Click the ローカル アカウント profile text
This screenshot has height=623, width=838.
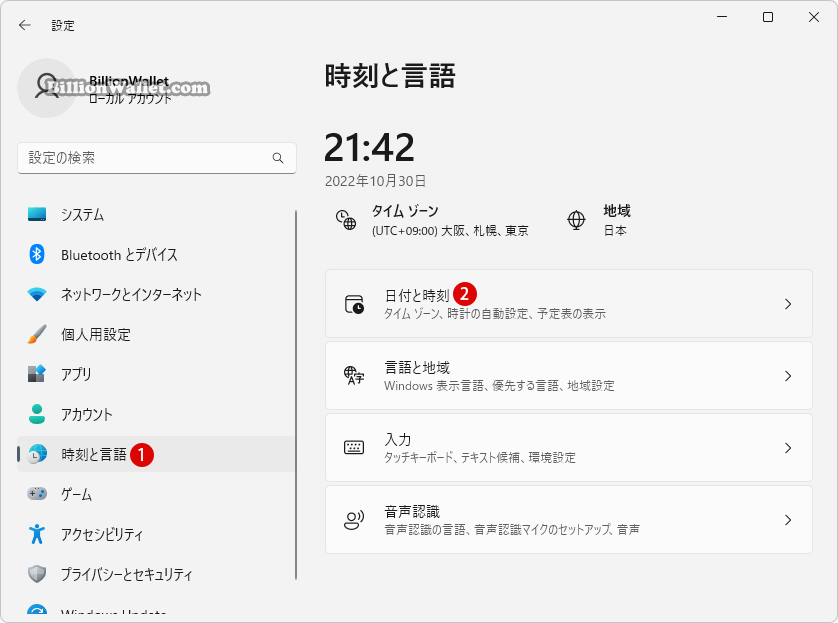tap(130, 99)
